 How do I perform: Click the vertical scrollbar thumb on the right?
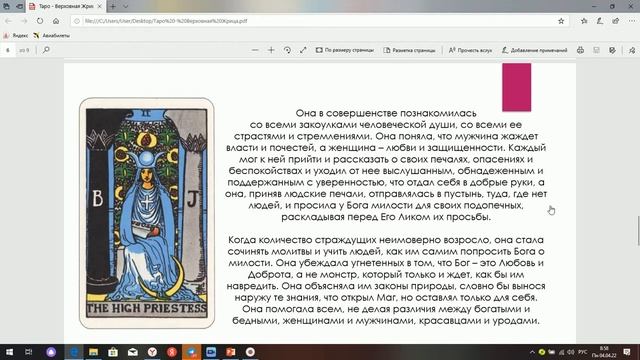pos(638,231)
